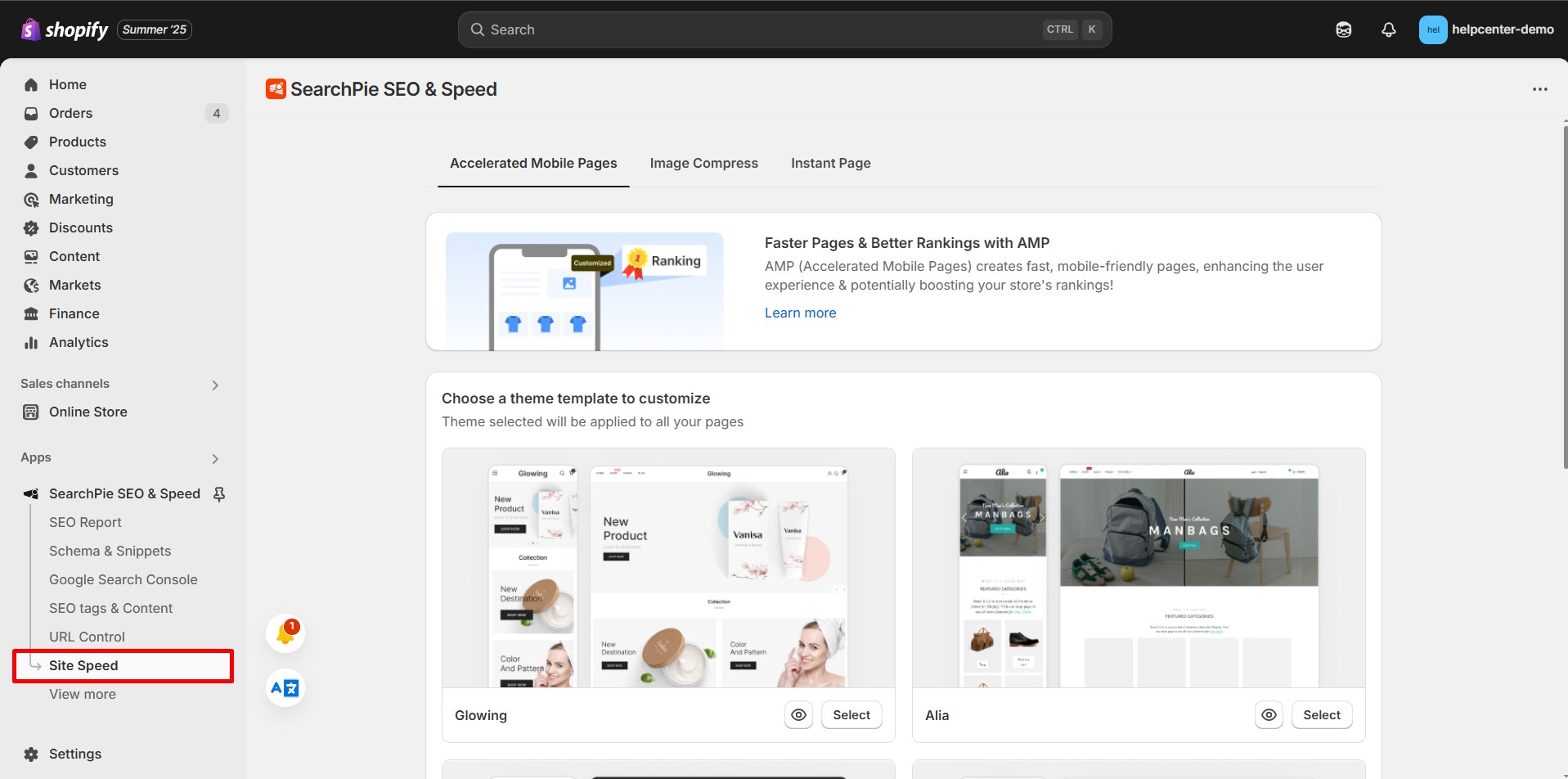Click the Shopify logo
Viewport: 1568px width, 779px height.
pyautogui.click(x=30, y=29)
